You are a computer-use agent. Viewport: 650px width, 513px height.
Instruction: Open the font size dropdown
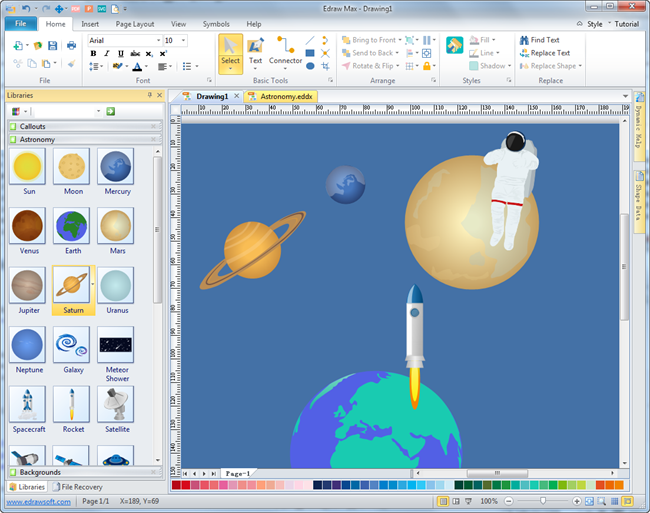(x=184, y=40)
